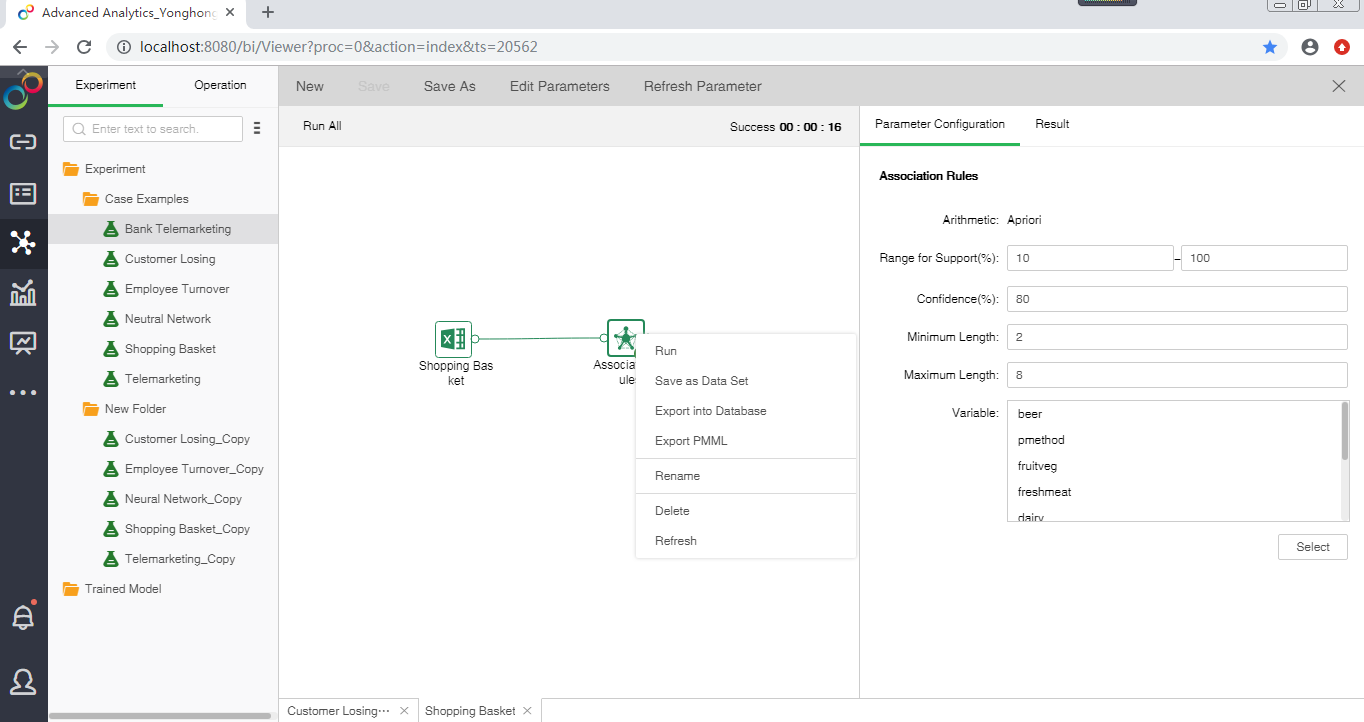Switch to the Experiment tab
Image resolution: width=1364 pixels, height=722 pixels.
pyautogui.click(x=105, y=85)
